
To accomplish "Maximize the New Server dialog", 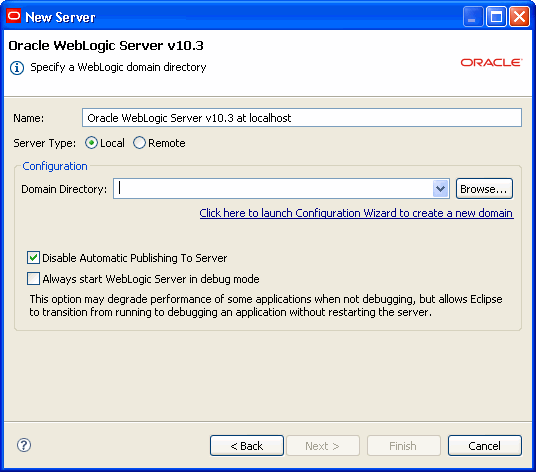I will click(x=496, y=17).
